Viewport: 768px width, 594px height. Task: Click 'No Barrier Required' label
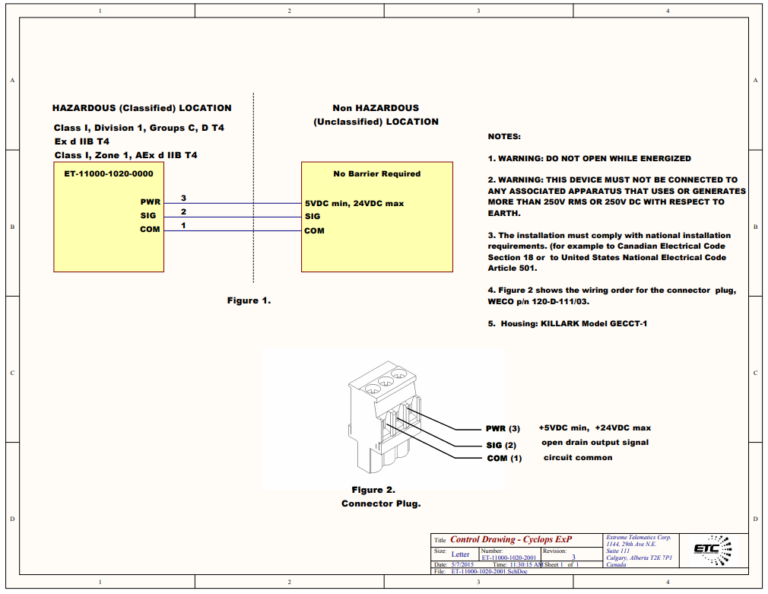coord(377,174)
